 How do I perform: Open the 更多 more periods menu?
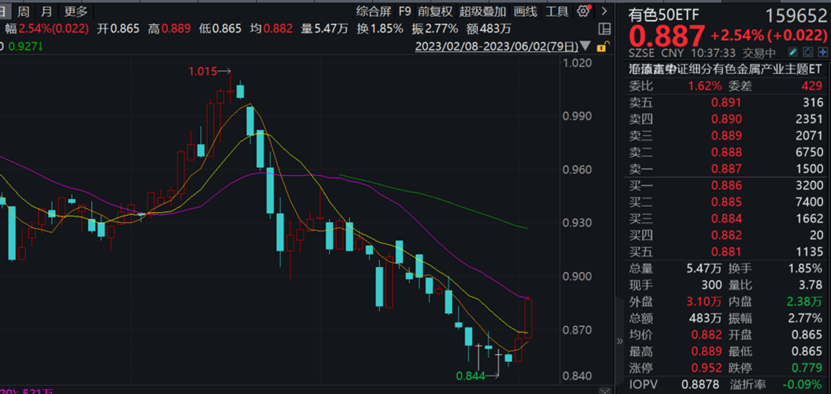(x=76, y=11)
